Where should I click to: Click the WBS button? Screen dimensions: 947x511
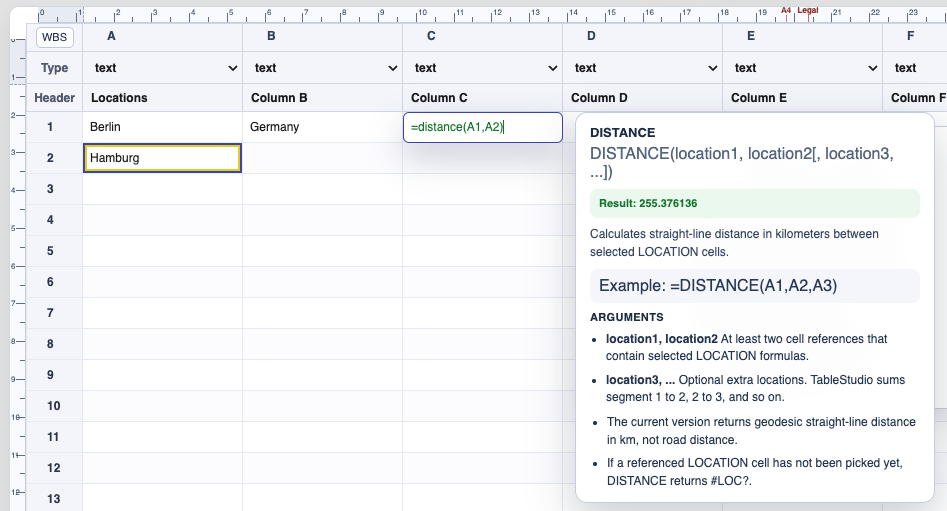pyautogui.click(x=54, y=37)
